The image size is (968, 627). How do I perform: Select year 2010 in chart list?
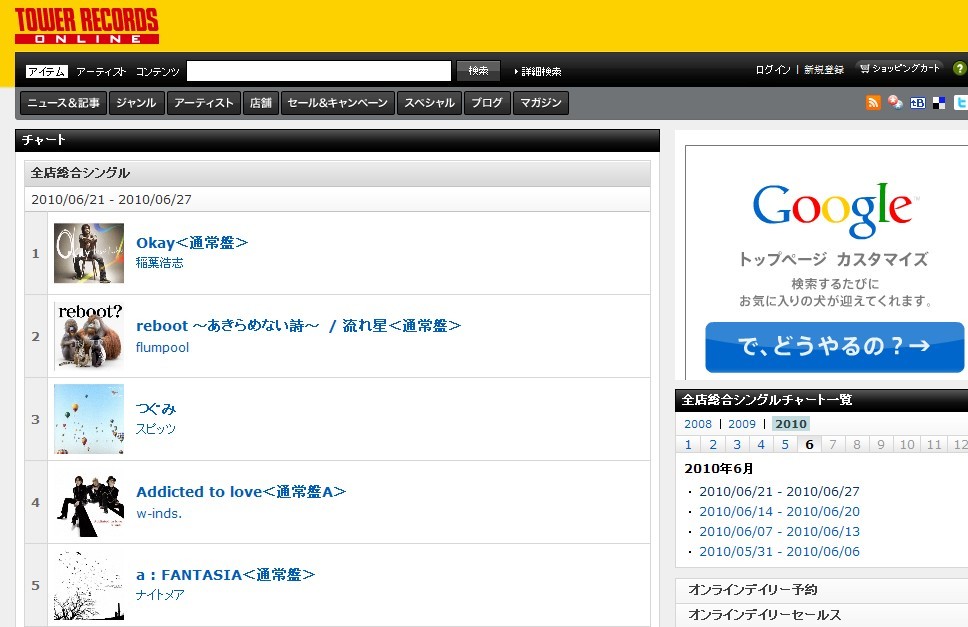click(x=791, y=424)
